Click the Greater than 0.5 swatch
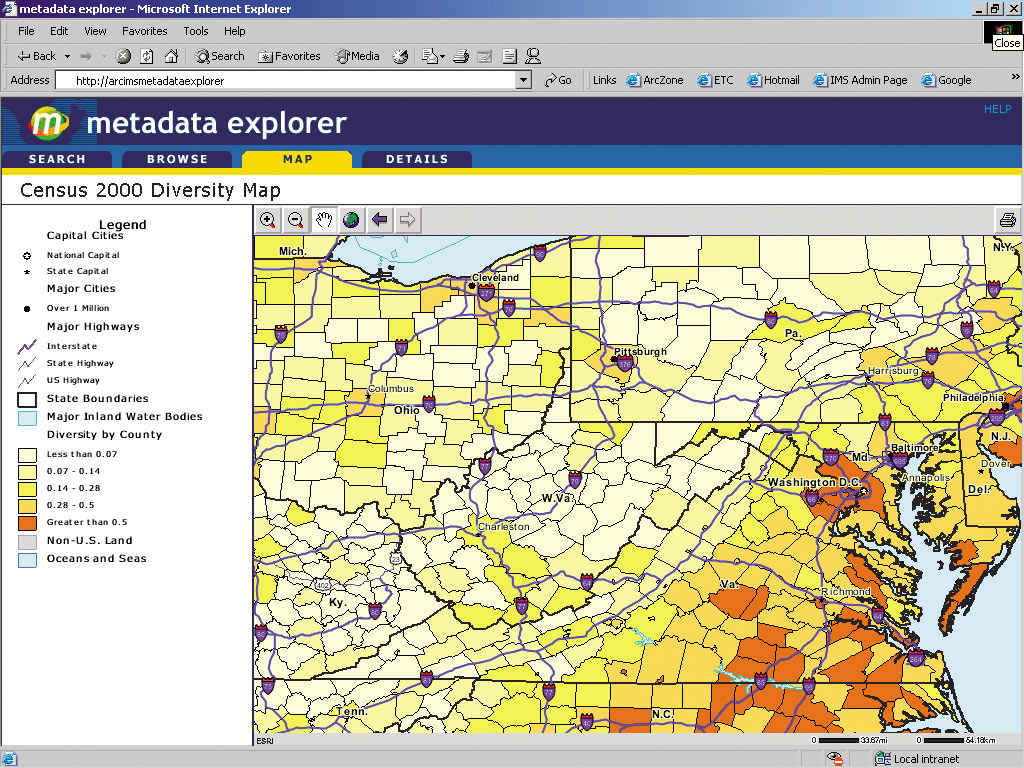Image resolution: width=1024 pixels, height=768 pixels. coord(27,523)
